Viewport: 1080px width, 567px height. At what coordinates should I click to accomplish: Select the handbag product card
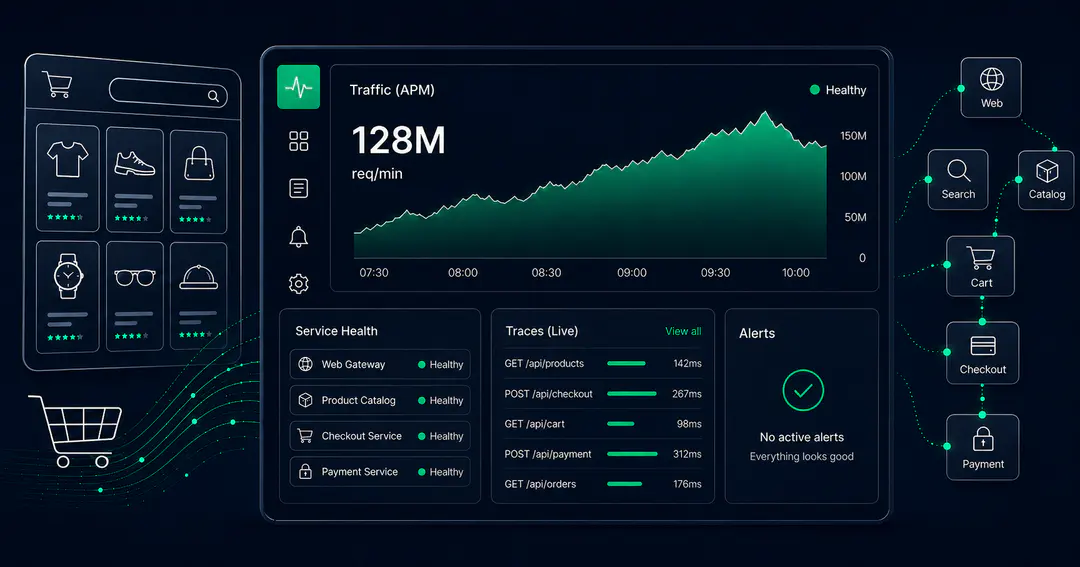[198, 181]
